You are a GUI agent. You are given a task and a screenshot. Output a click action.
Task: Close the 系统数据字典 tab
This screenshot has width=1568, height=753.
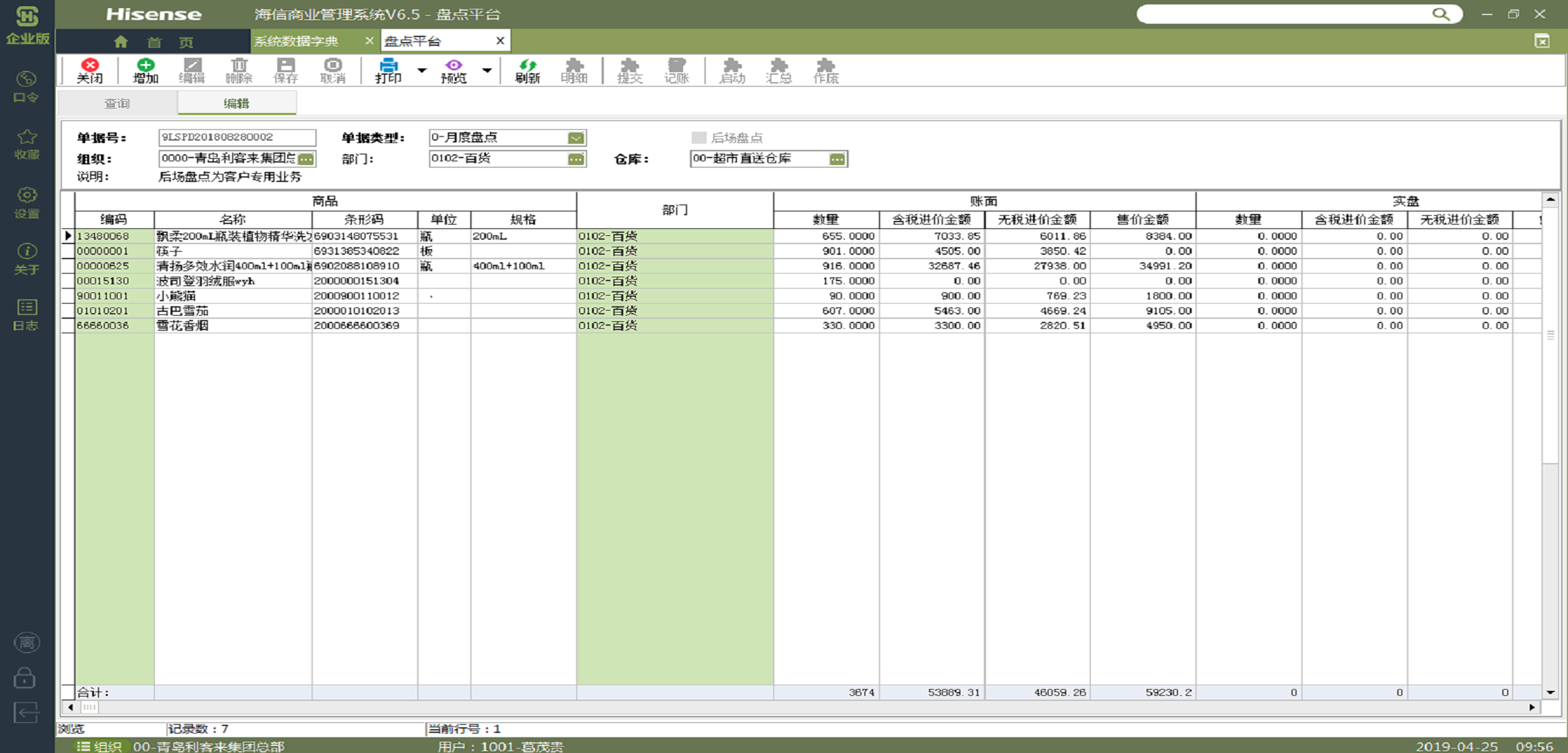click(369, 41)
